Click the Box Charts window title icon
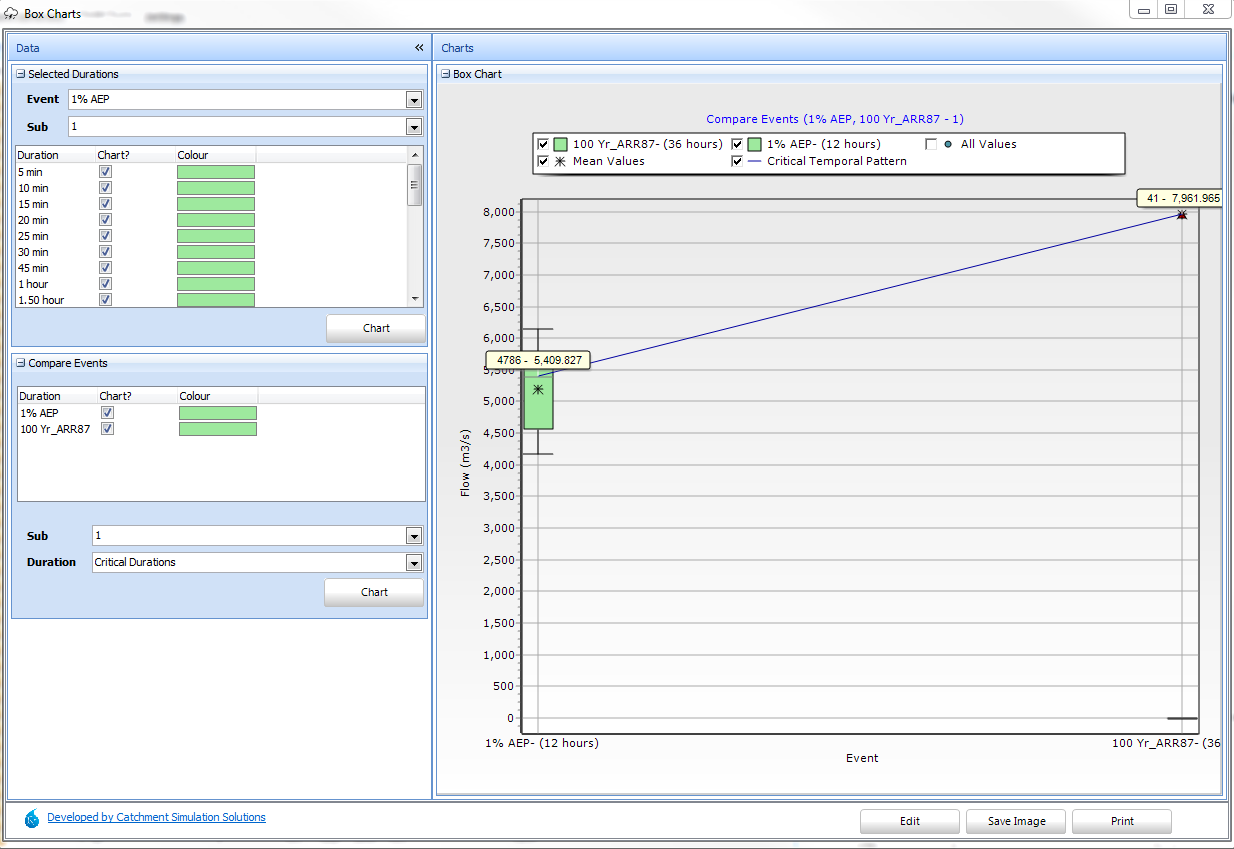Viewport: 1234px width, 849px height. tap(12, 14)
